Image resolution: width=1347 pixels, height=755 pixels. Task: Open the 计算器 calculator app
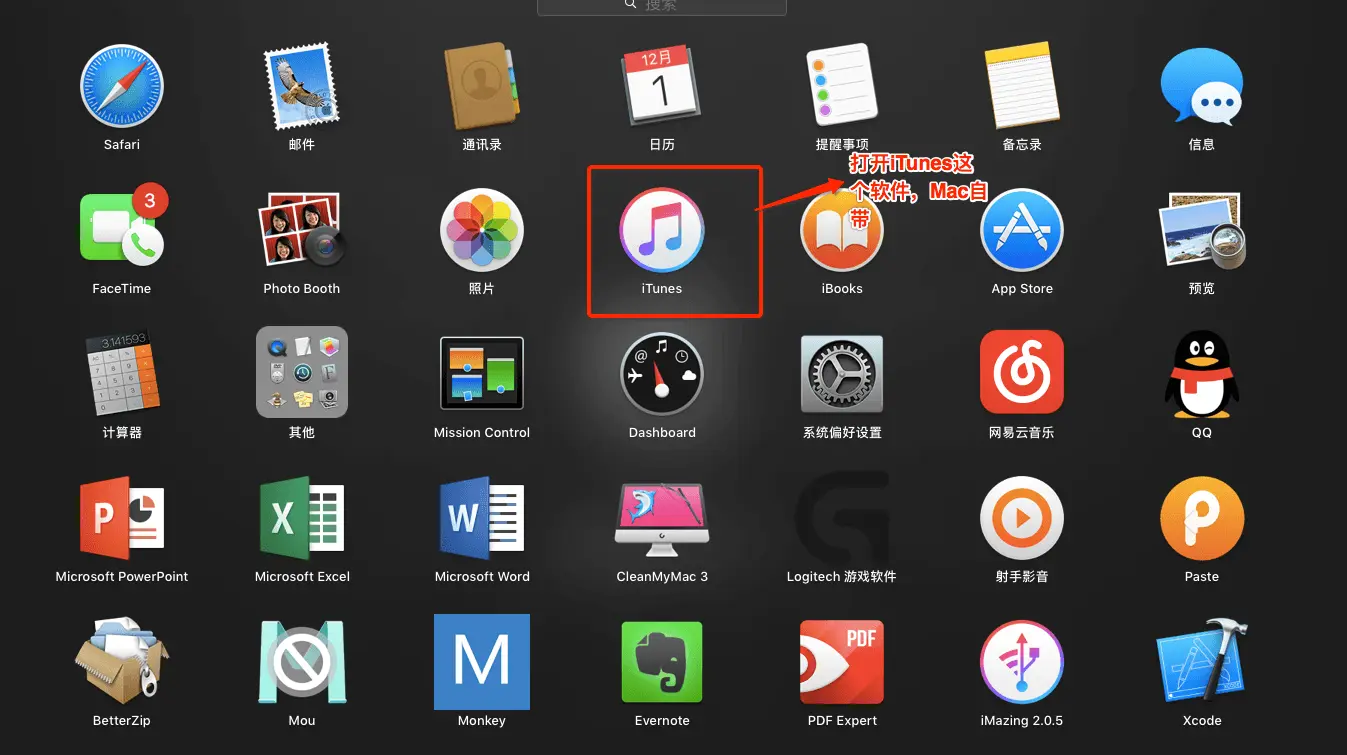point(122,374)
